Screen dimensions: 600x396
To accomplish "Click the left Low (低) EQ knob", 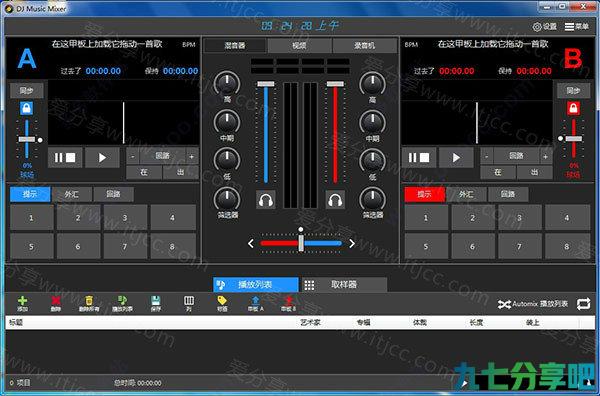I will [227, 160].
